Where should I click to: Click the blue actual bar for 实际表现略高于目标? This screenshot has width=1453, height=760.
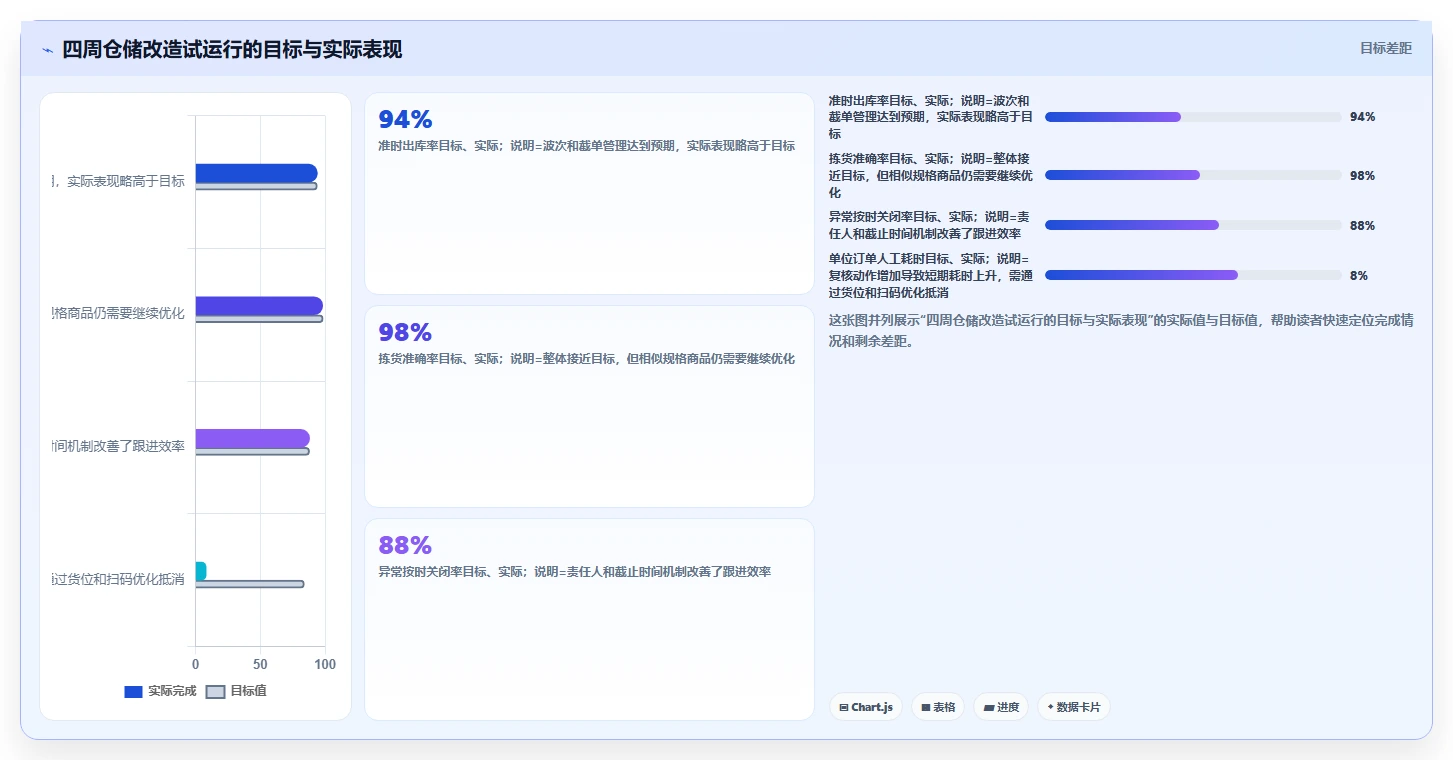(x=256, y=173)
